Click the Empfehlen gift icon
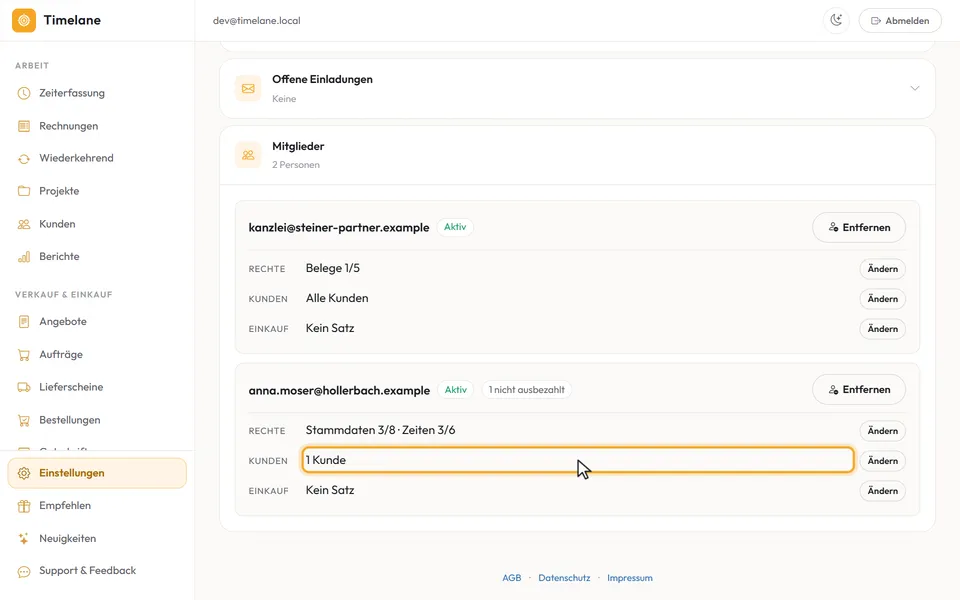 pos(24,506)
